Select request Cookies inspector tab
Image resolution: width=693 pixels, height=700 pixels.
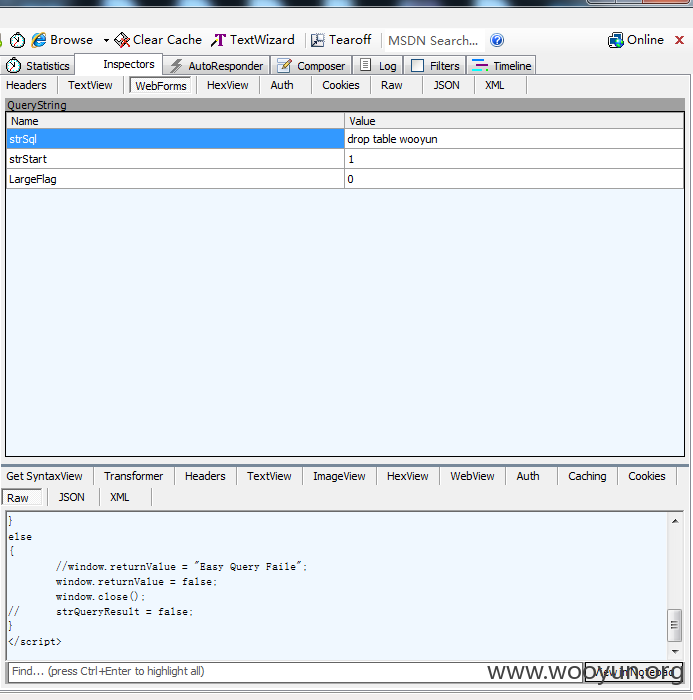click(x=341, y=85)
